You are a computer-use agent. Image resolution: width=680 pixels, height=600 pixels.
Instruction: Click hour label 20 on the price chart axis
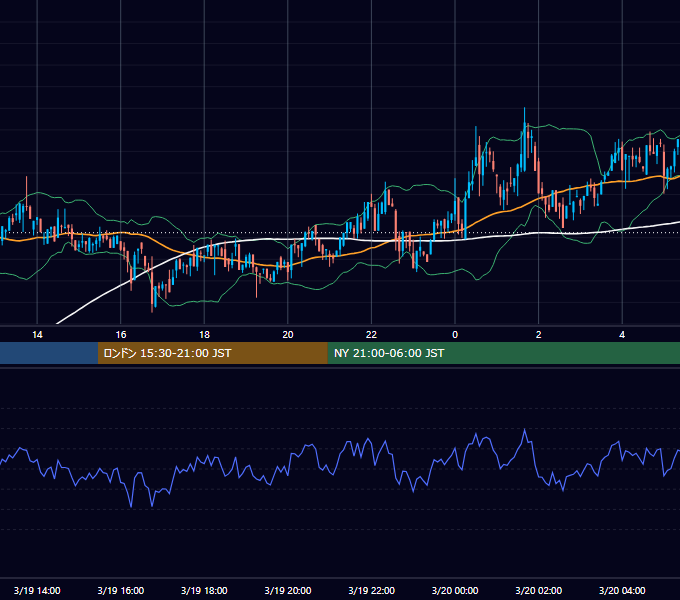point(288,335)
